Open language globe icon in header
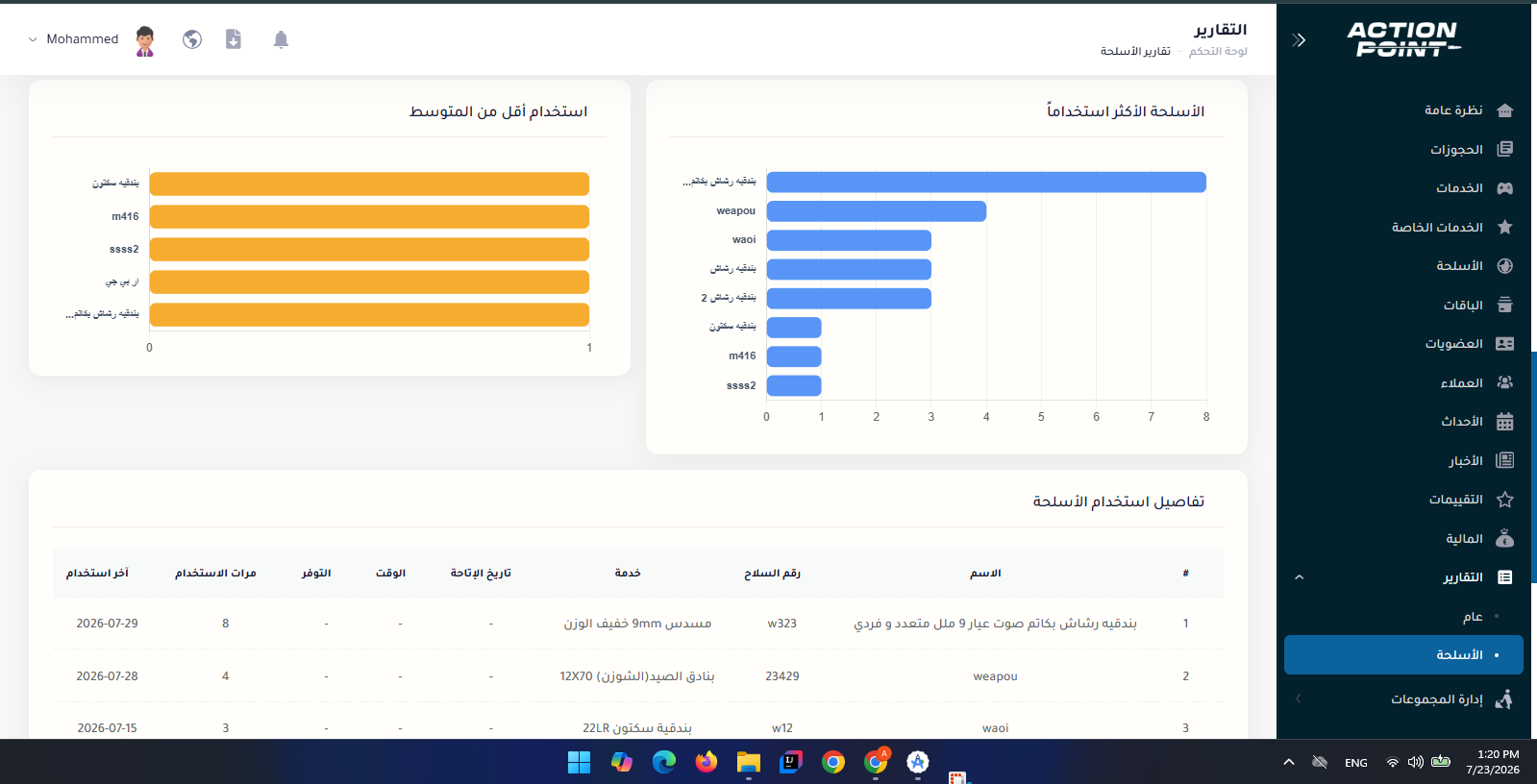Screen dimensions: 1537x784 tap(192, 39)
